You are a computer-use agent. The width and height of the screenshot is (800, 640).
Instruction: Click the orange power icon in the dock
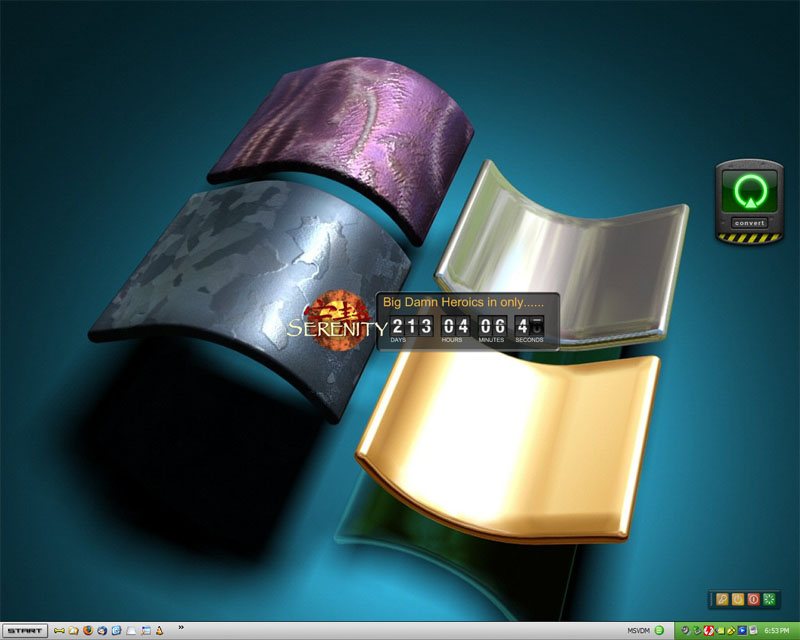(738, 599)
